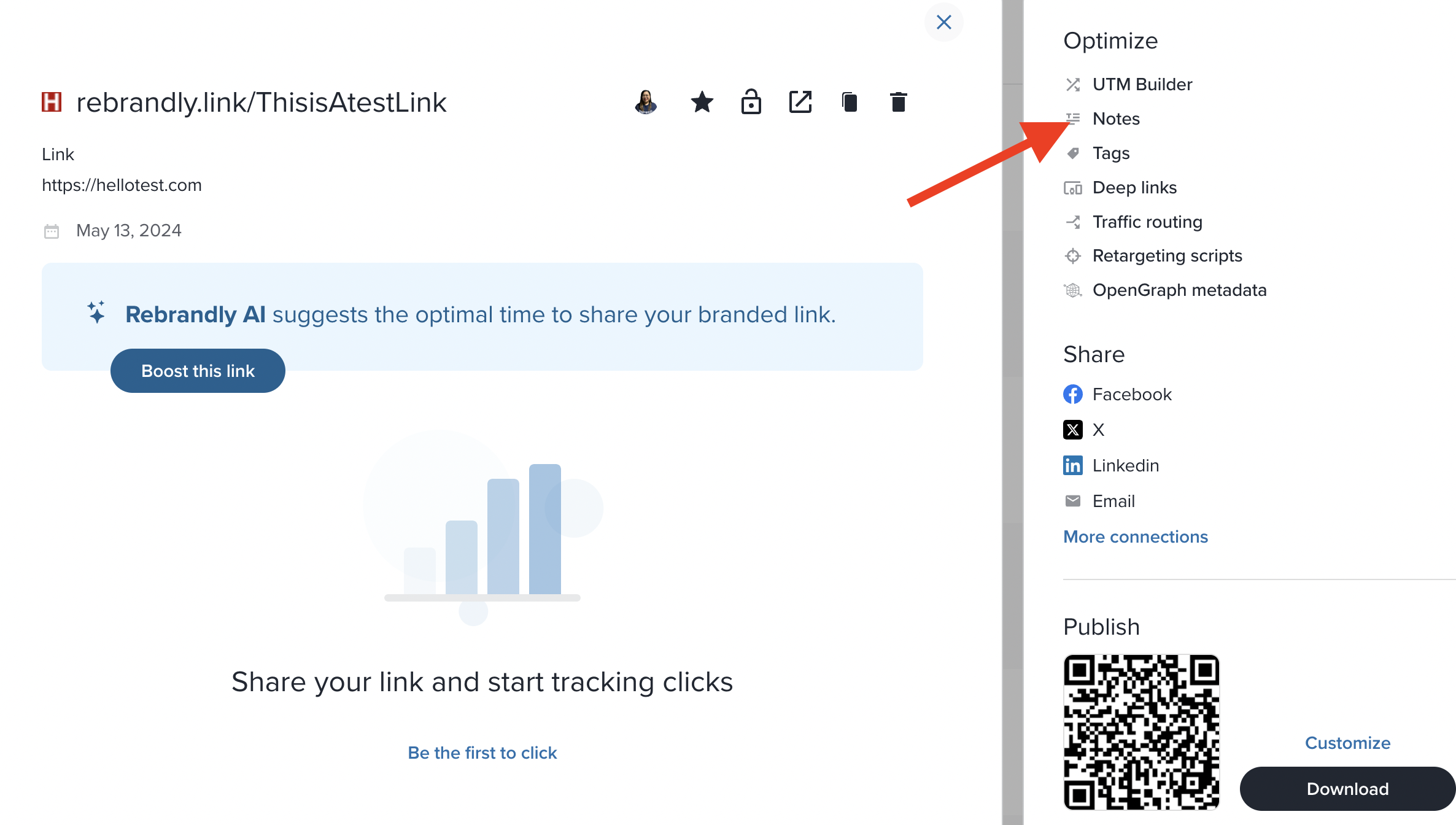Click the Share section heading
The height and width of the screenshot is (825, 1456).
pyautogui.click(x=1094, y=354)
